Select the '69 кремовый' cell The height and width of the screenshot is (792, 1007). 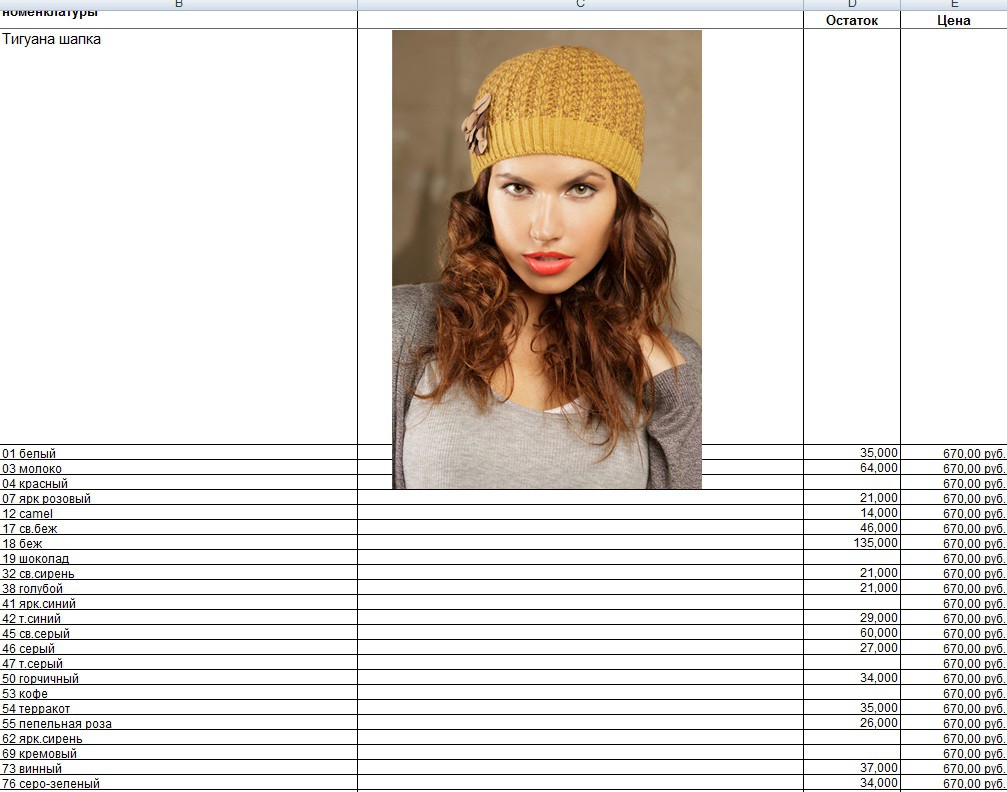click(179, 752)
